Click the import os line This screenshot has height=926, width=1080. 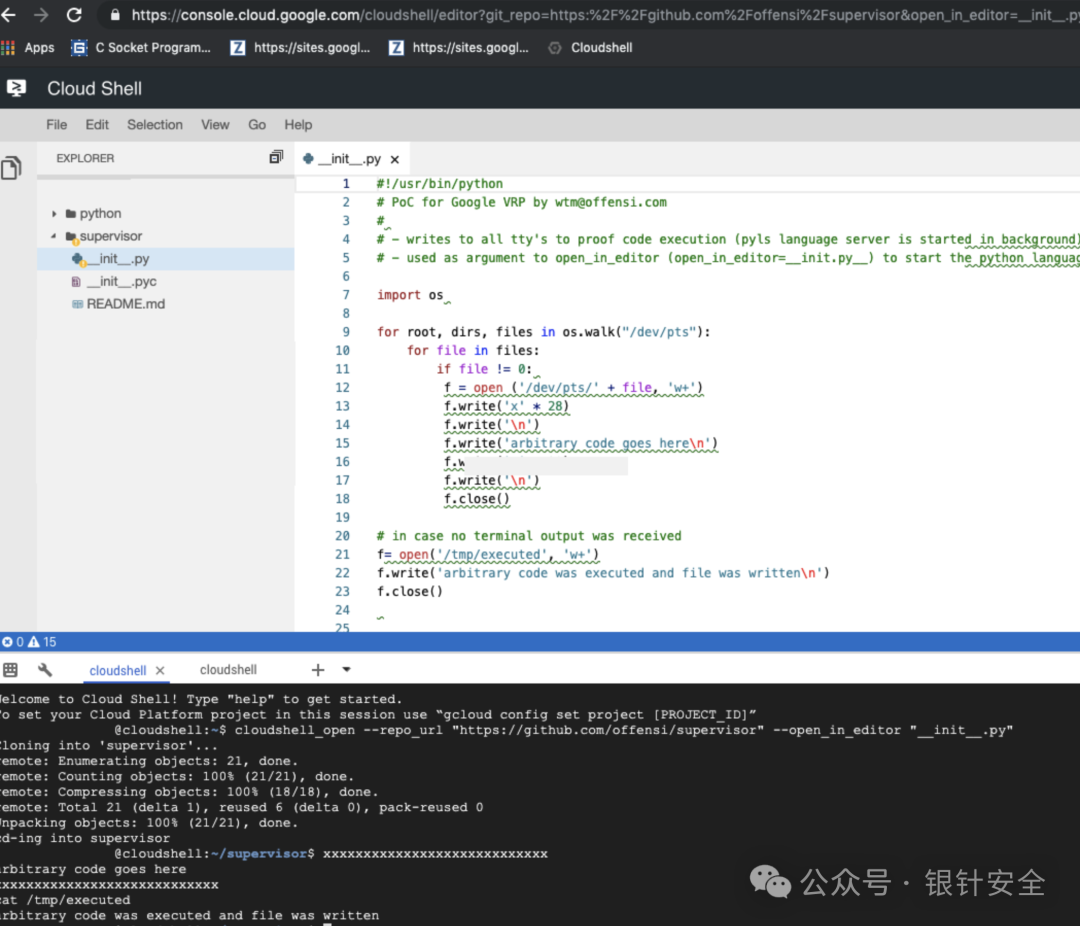[x=411, y=295]
